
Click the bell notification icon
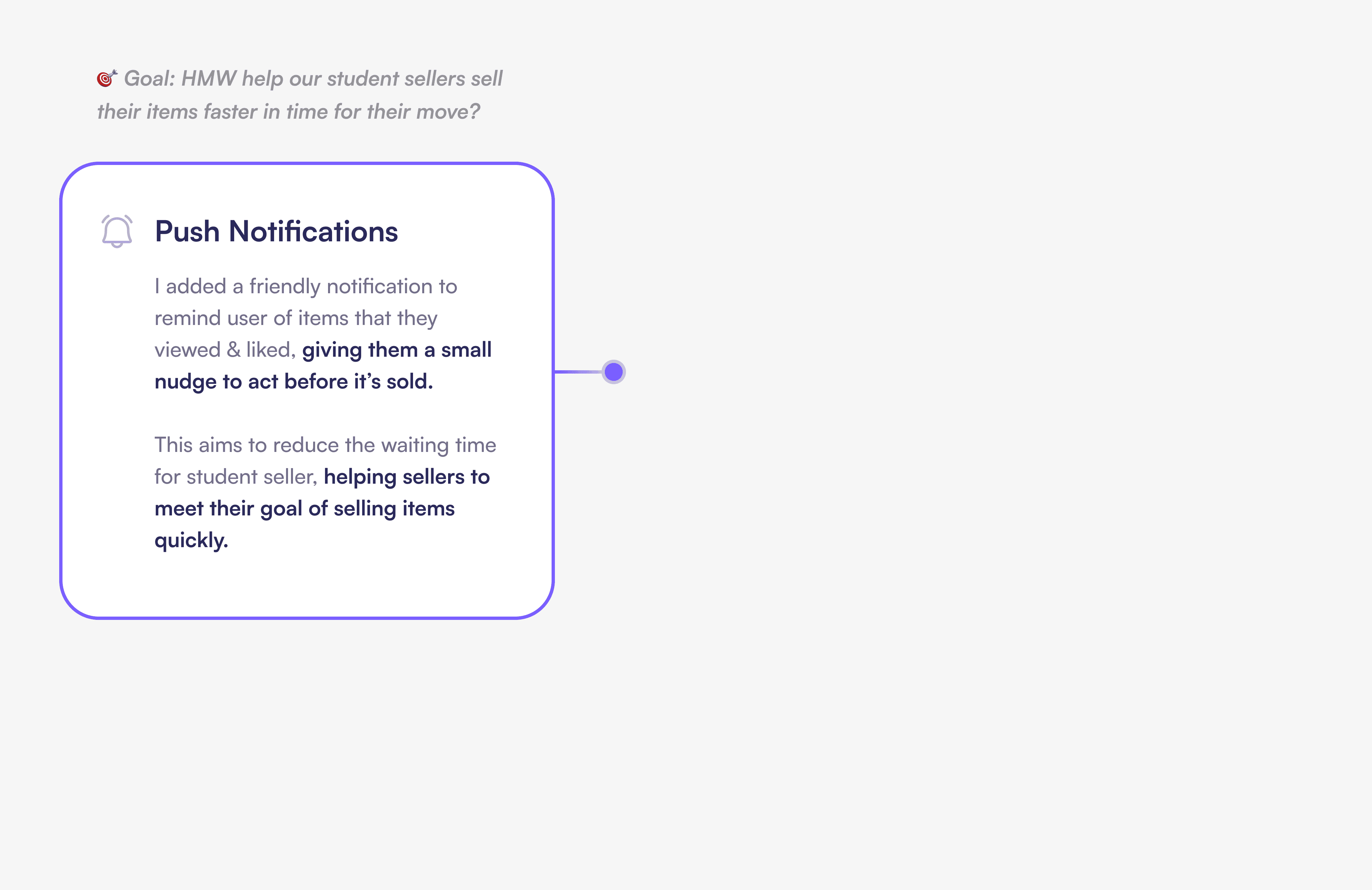click(x=117, y=231)
